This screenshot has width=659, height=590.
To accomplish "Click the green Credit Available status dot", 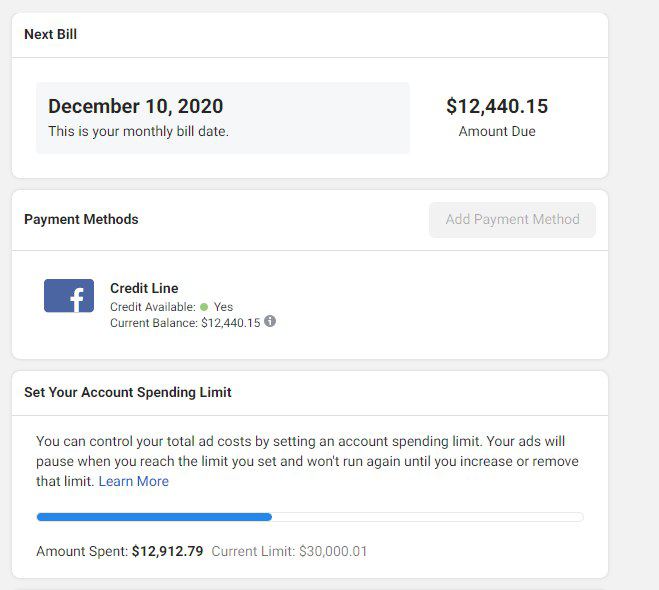I will coord(204,307).
